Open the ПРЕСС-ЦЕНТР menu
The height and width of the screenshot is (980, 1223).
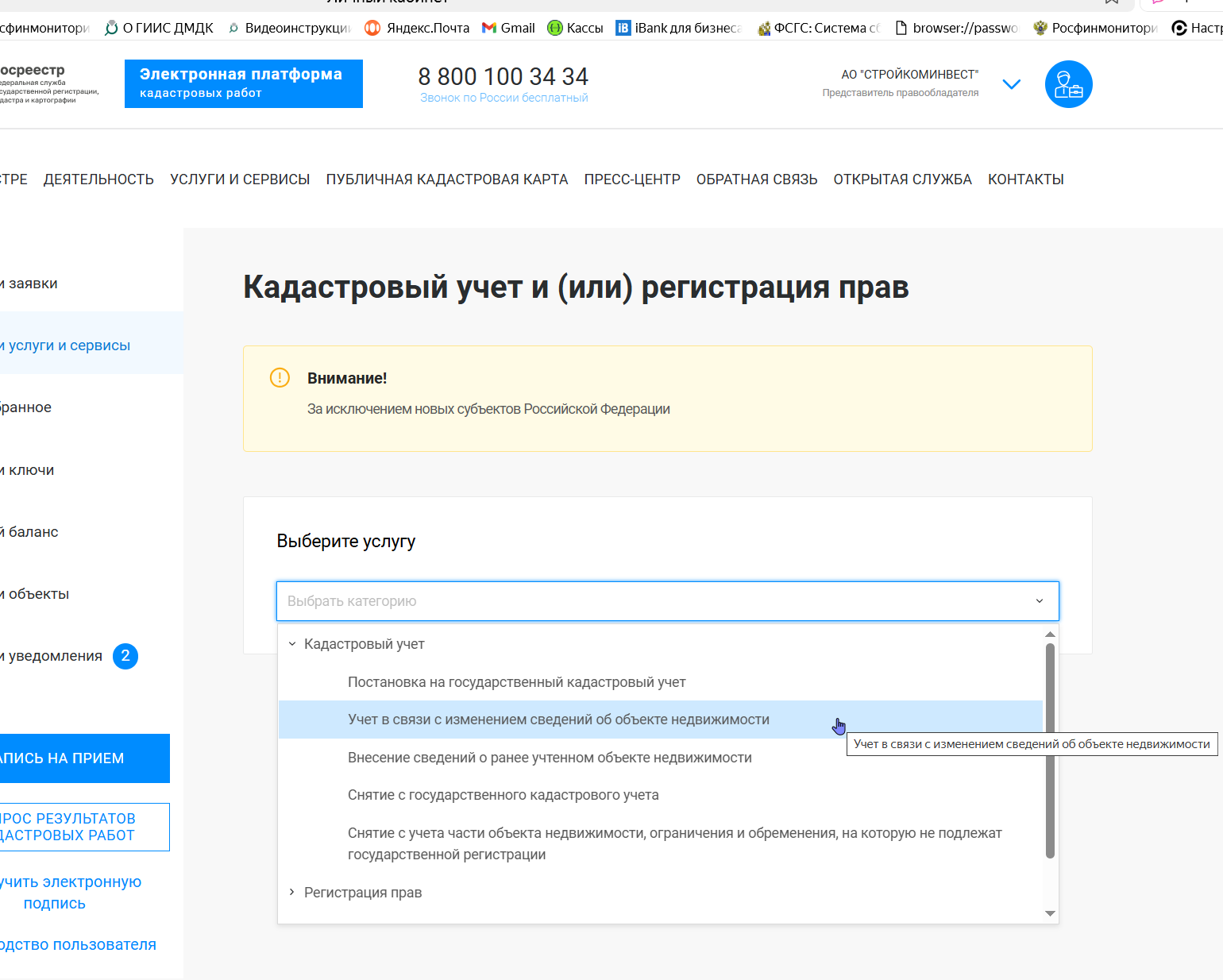point(632,179)
